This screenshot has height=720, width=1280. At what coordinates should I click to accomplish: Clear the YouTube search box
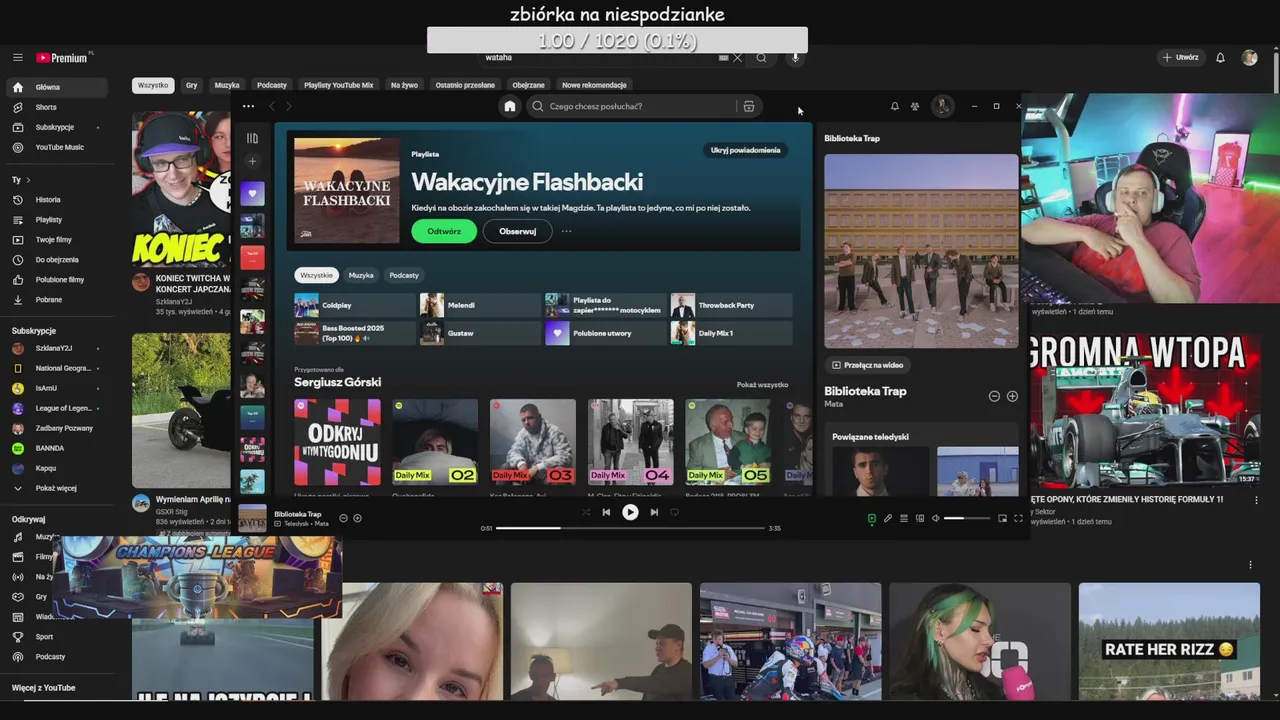[737, 58]
